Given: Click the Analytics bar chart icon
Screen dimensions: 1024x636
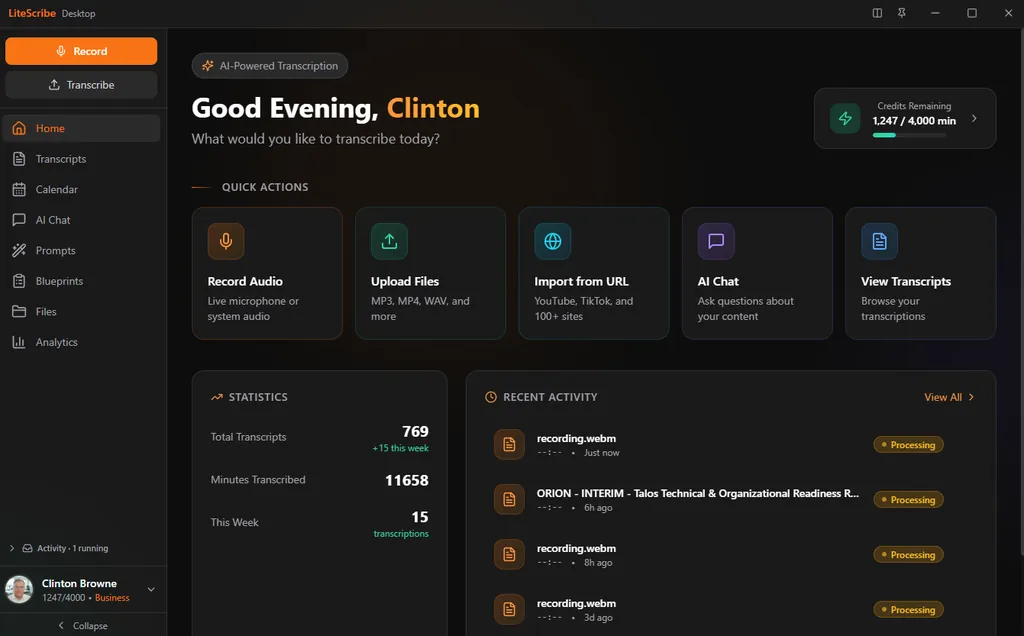Looking at the screenshot, I should point(19,342).
